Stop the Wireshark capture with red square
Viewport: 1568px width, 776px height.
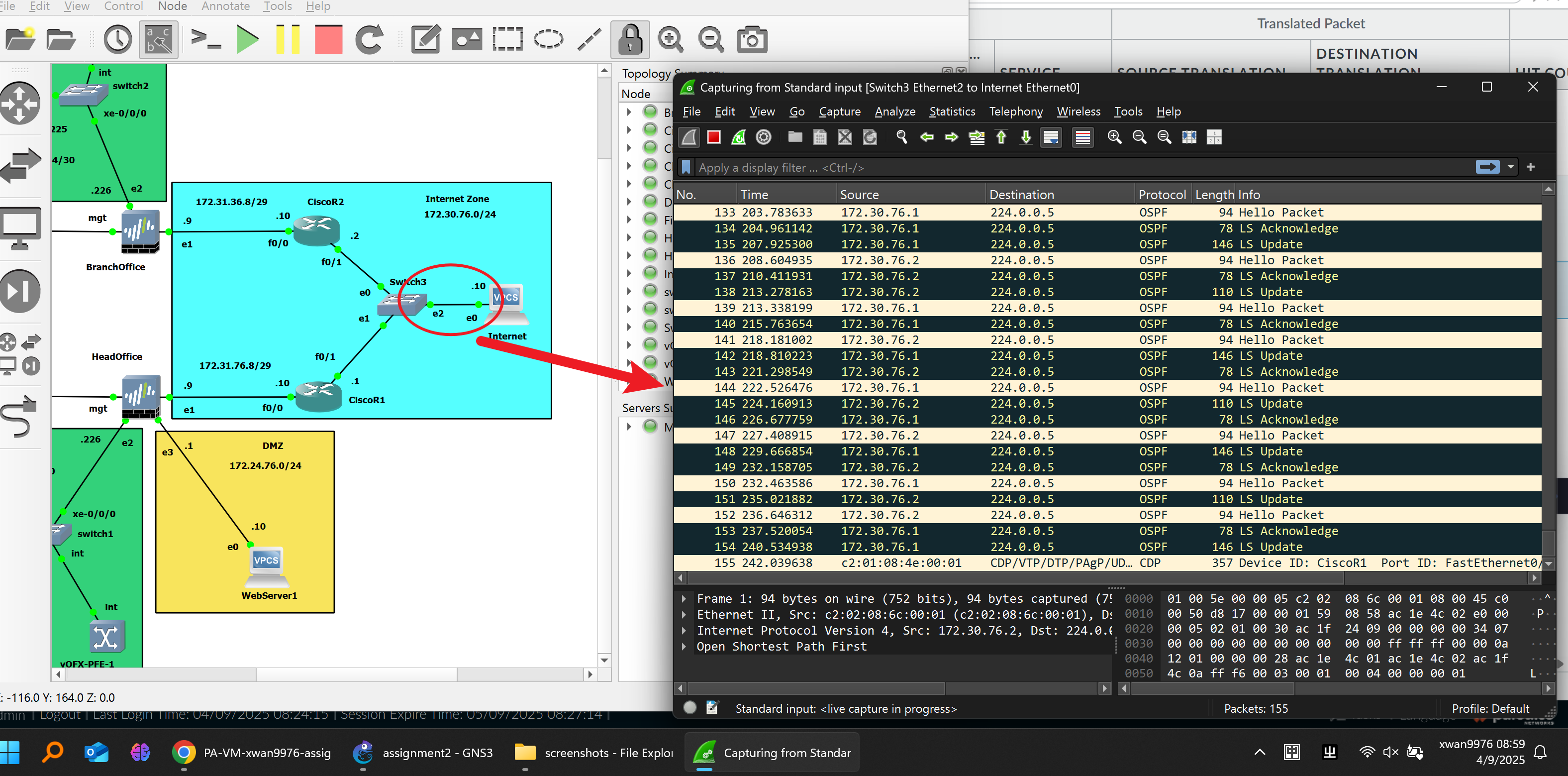coord(713,137)
